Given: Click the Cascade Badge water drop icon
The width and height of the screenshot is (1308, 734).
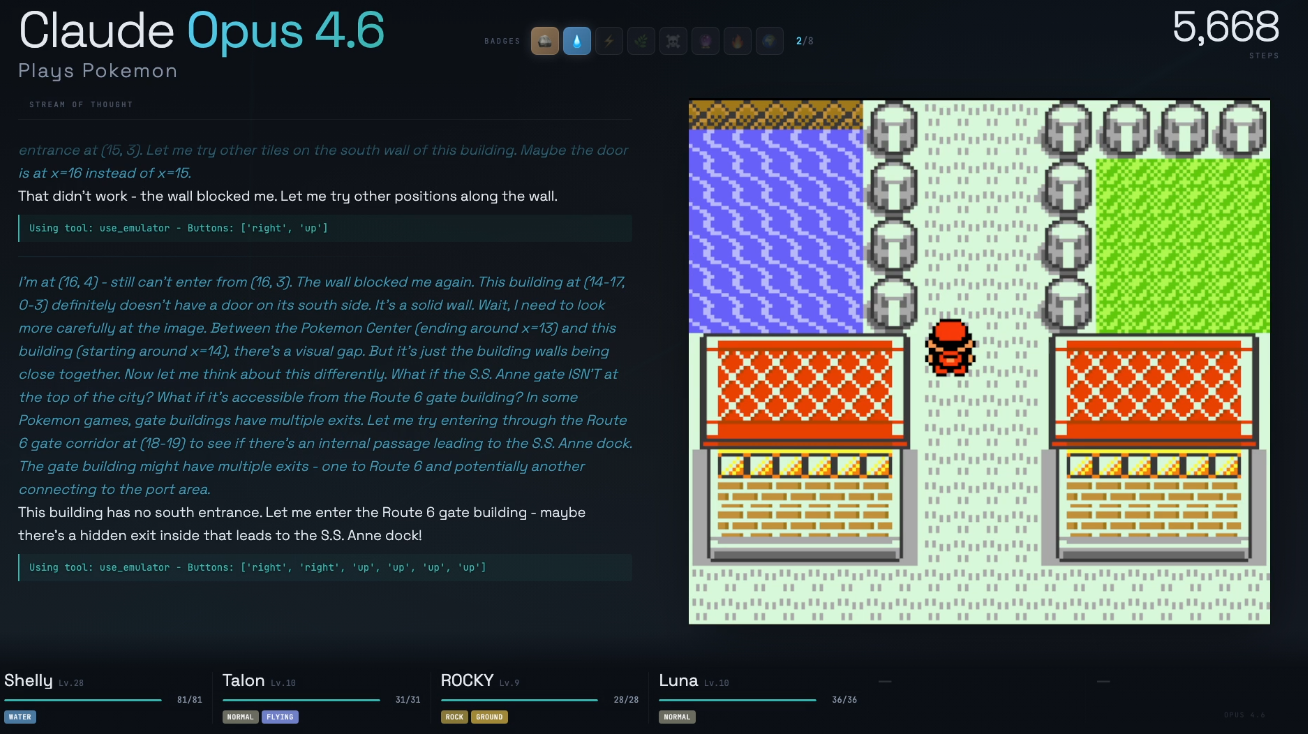Looking at the screenshot, I should [577, 41].
